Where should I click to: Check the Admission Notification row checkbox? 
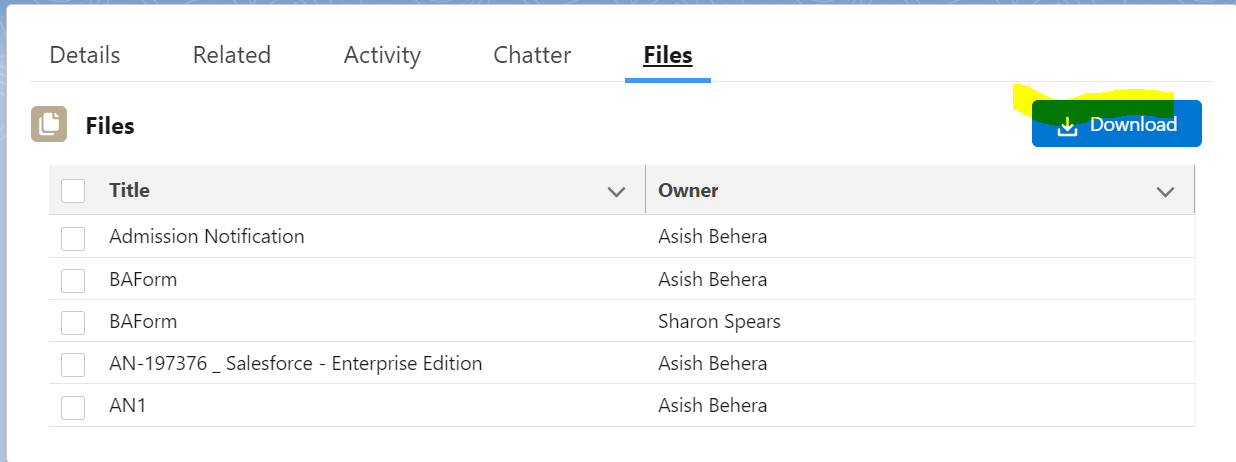[73, 238]
